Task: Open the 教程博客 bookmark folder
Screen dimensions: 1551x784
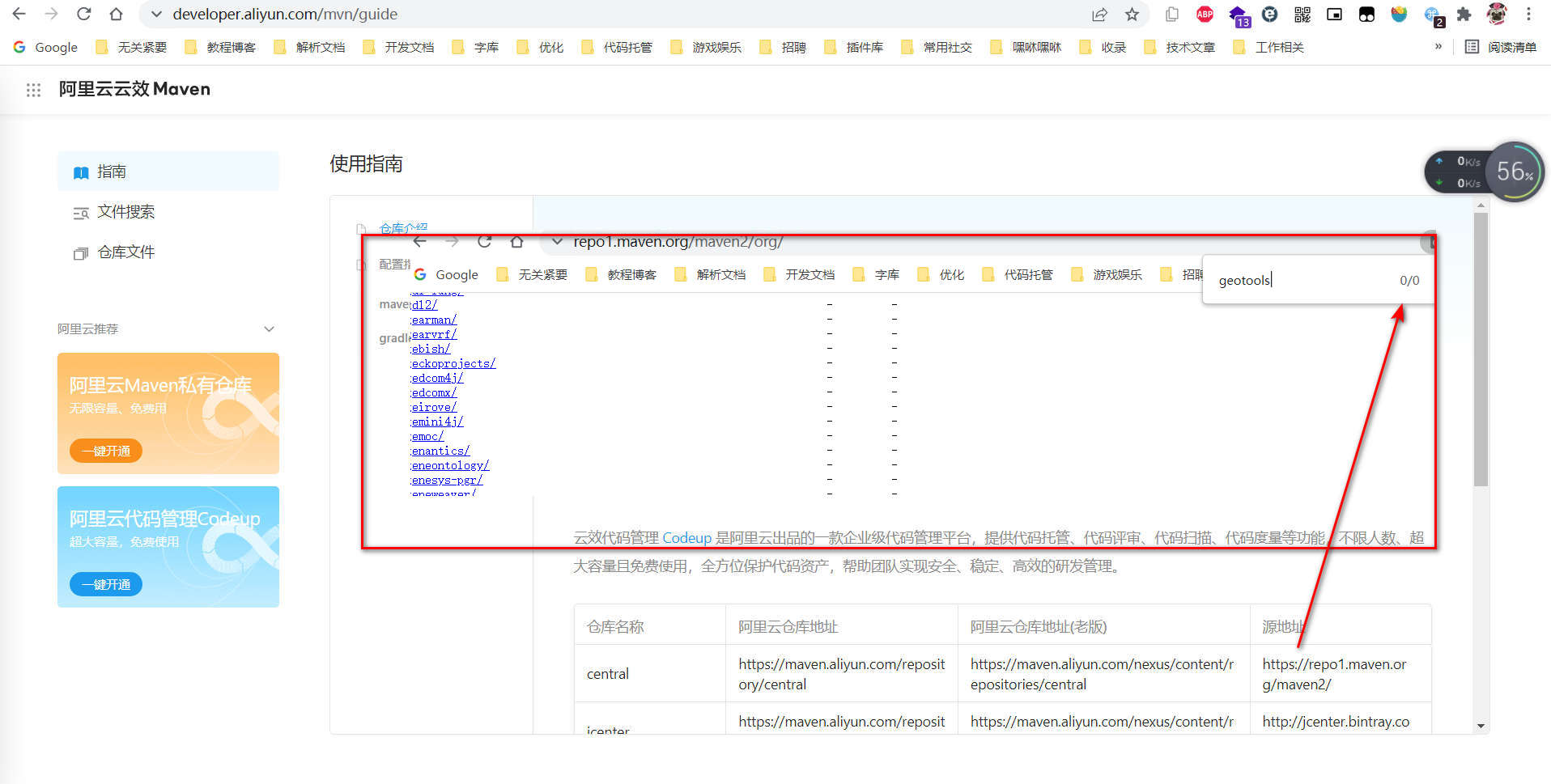Action: pyautogui.click(x=220, y=47)
